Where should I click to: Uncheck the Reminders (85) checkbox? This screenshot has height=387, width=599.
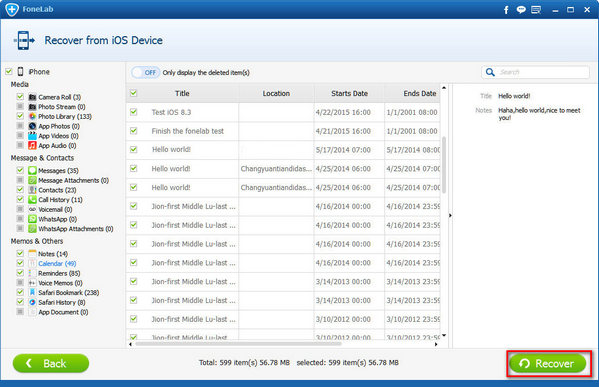(20, 273)
